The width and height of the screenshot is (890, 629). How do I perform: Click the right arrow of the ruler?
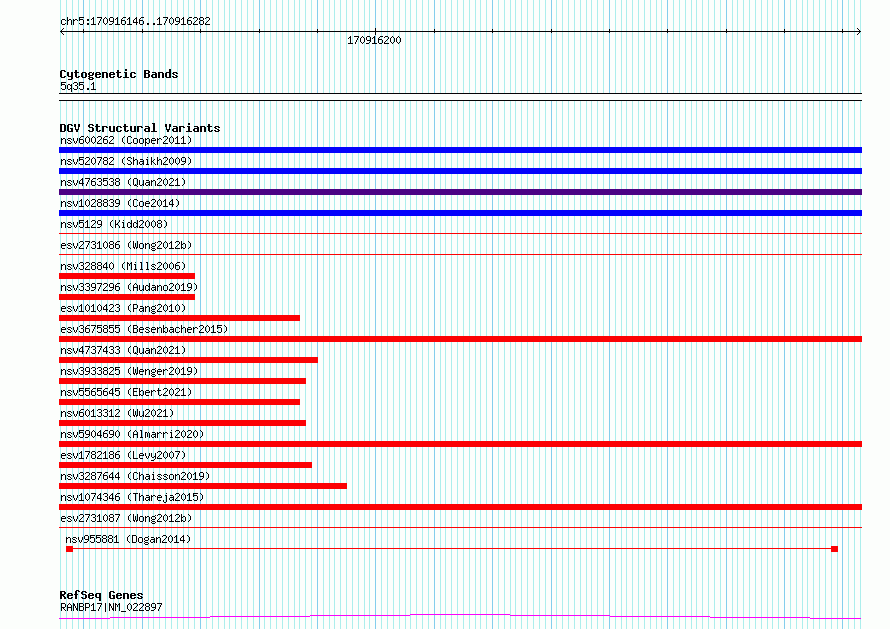(859, 32)
